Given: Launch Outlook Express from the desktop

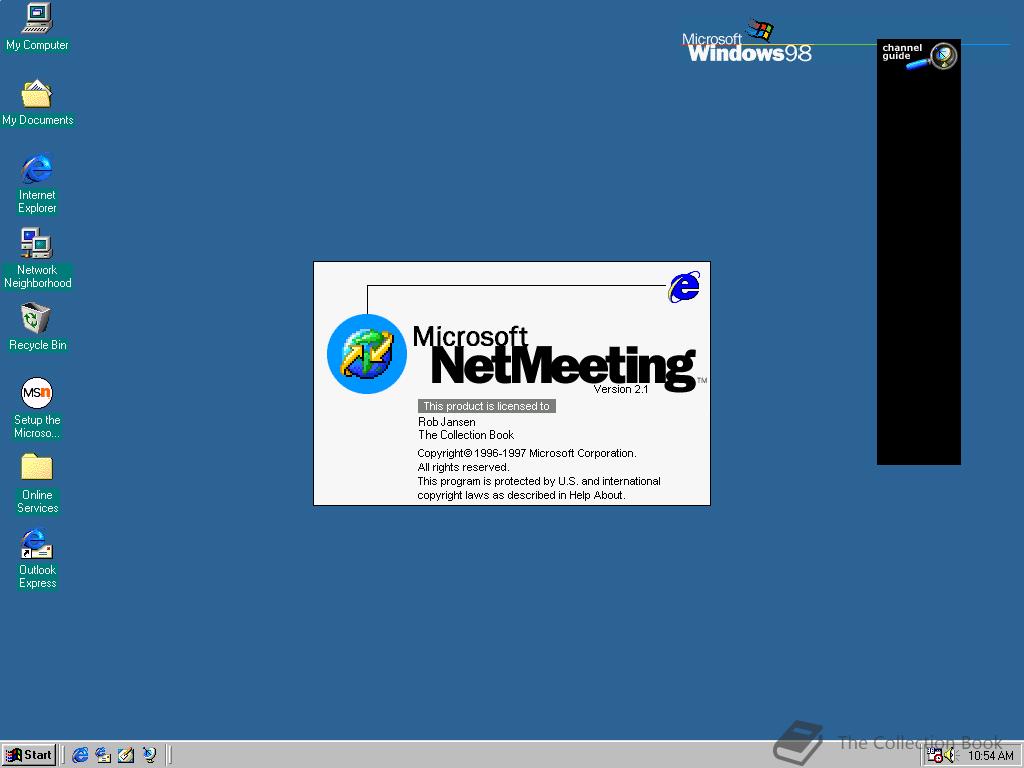Looking at the screenshot, I should point(36,543).
